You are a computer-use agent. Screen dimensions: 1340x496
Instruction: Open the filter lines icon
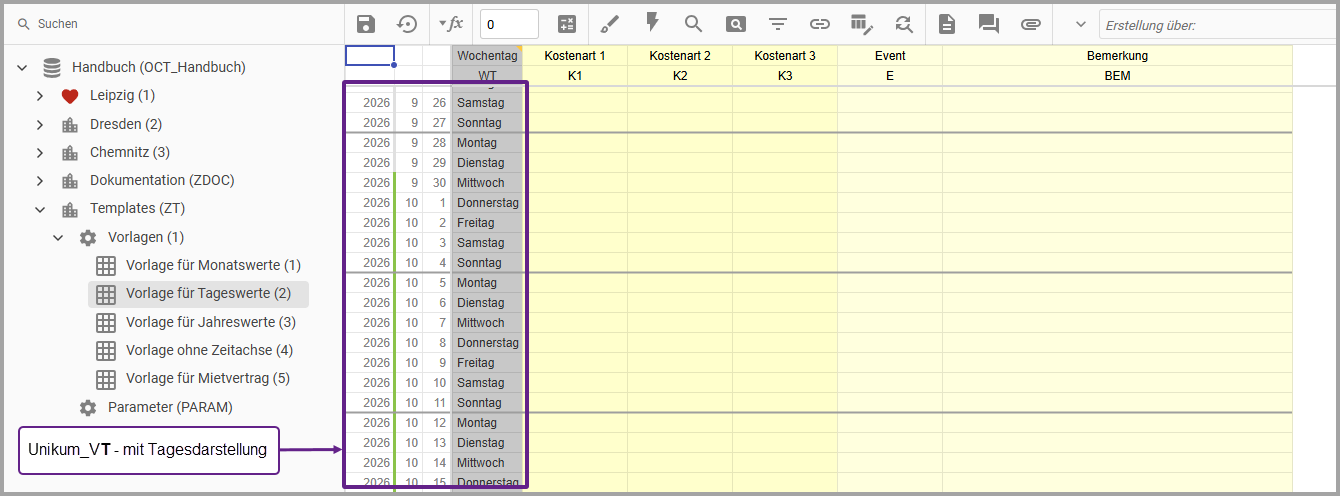pyautogui.click(x=777, y=24)
